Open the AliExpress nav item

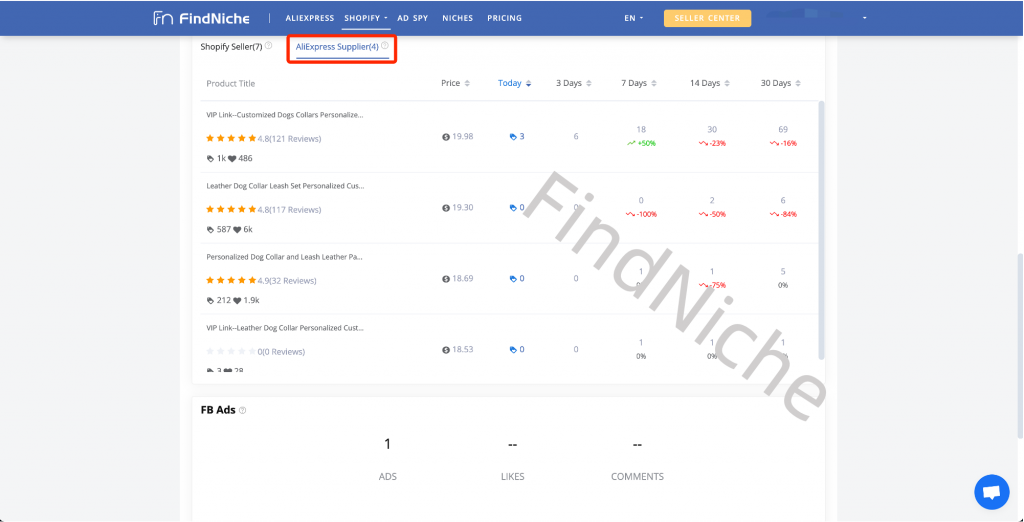pos(310,18)
